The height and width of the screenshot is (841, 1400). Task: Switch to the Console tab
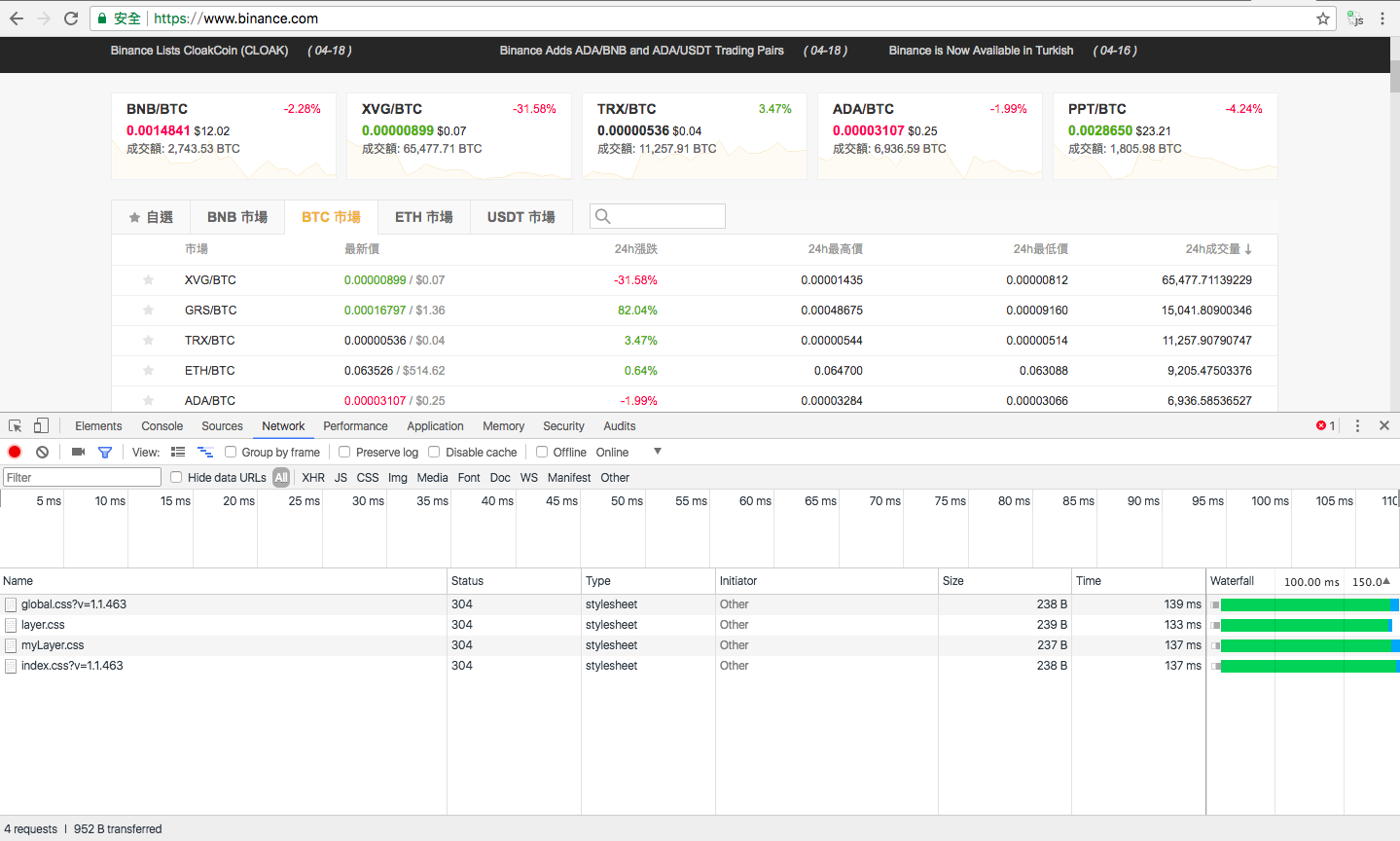(x=162, y=426)
